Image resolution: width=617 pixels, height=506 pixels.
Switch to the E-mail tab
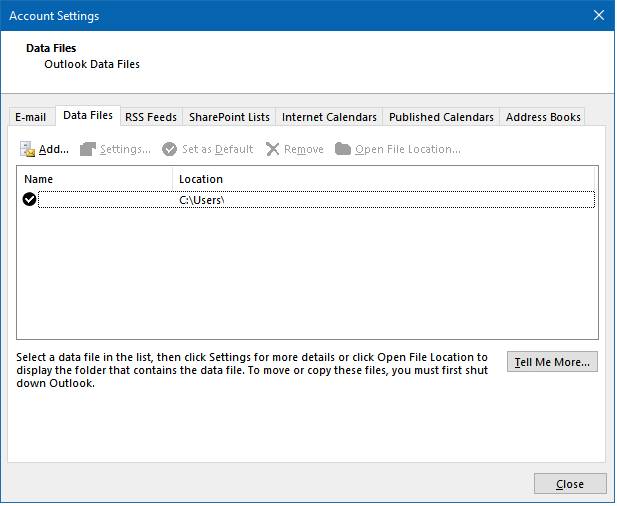[31, 117]
